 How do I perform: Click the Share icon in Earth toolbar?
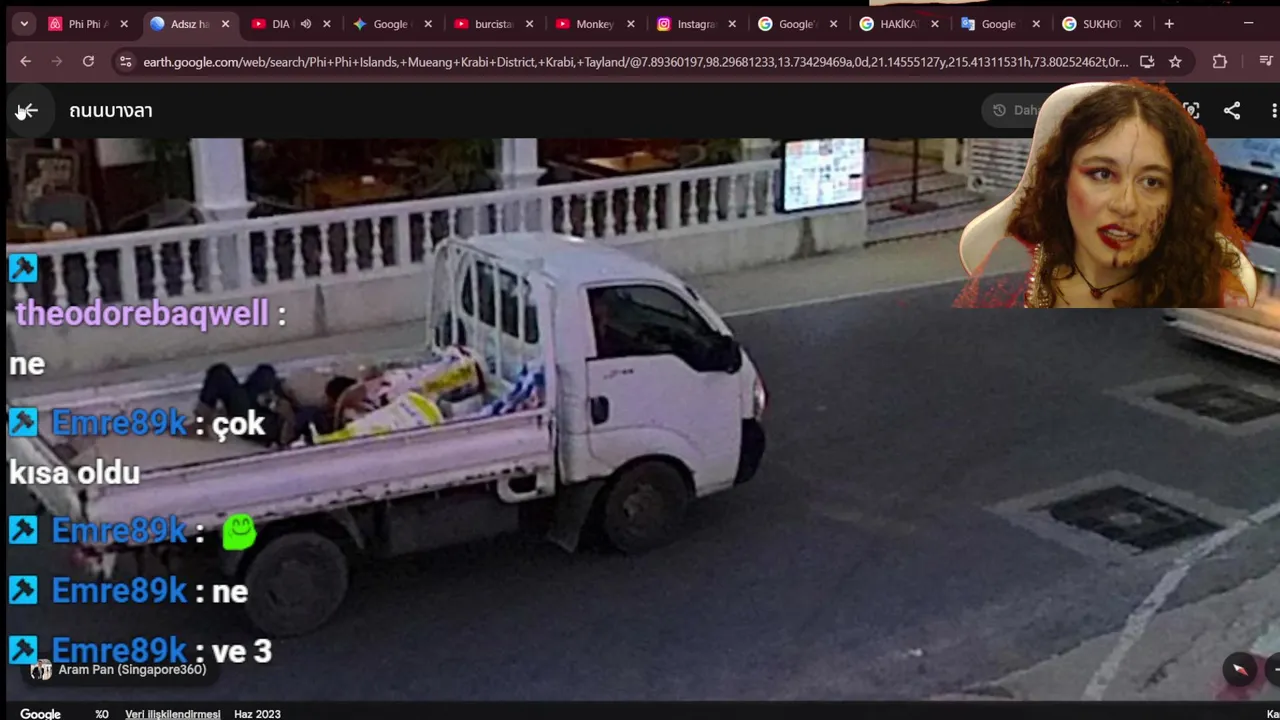point(1232,111)
